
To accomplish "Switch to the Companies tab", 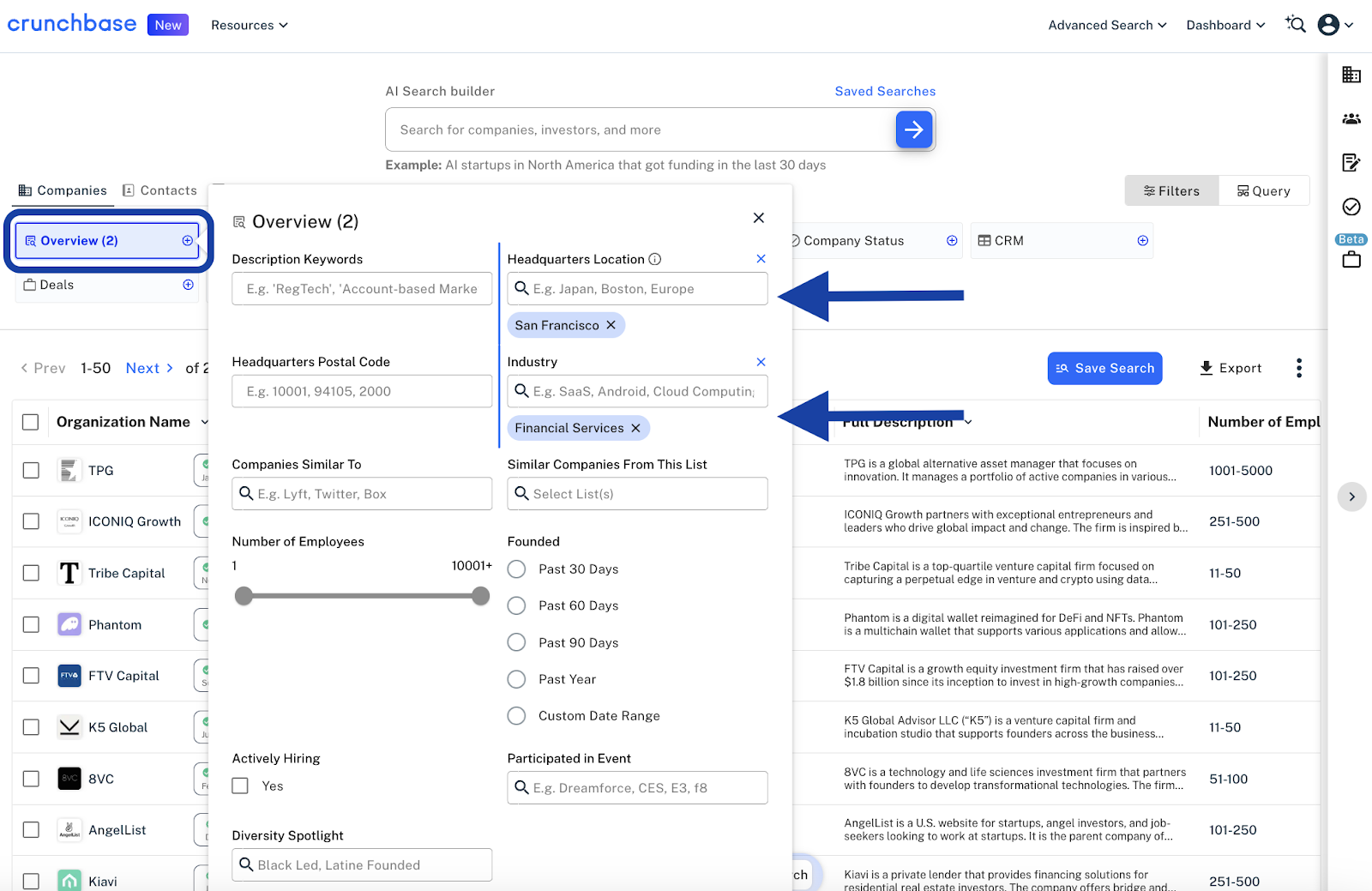I will tap(63, 190).
